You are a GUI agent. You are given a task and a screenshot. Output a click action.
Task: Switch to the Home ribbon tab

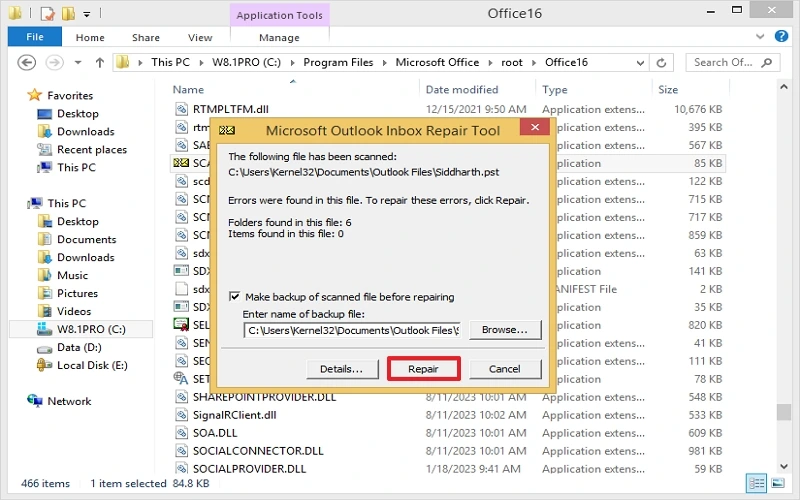click(90, 37)
